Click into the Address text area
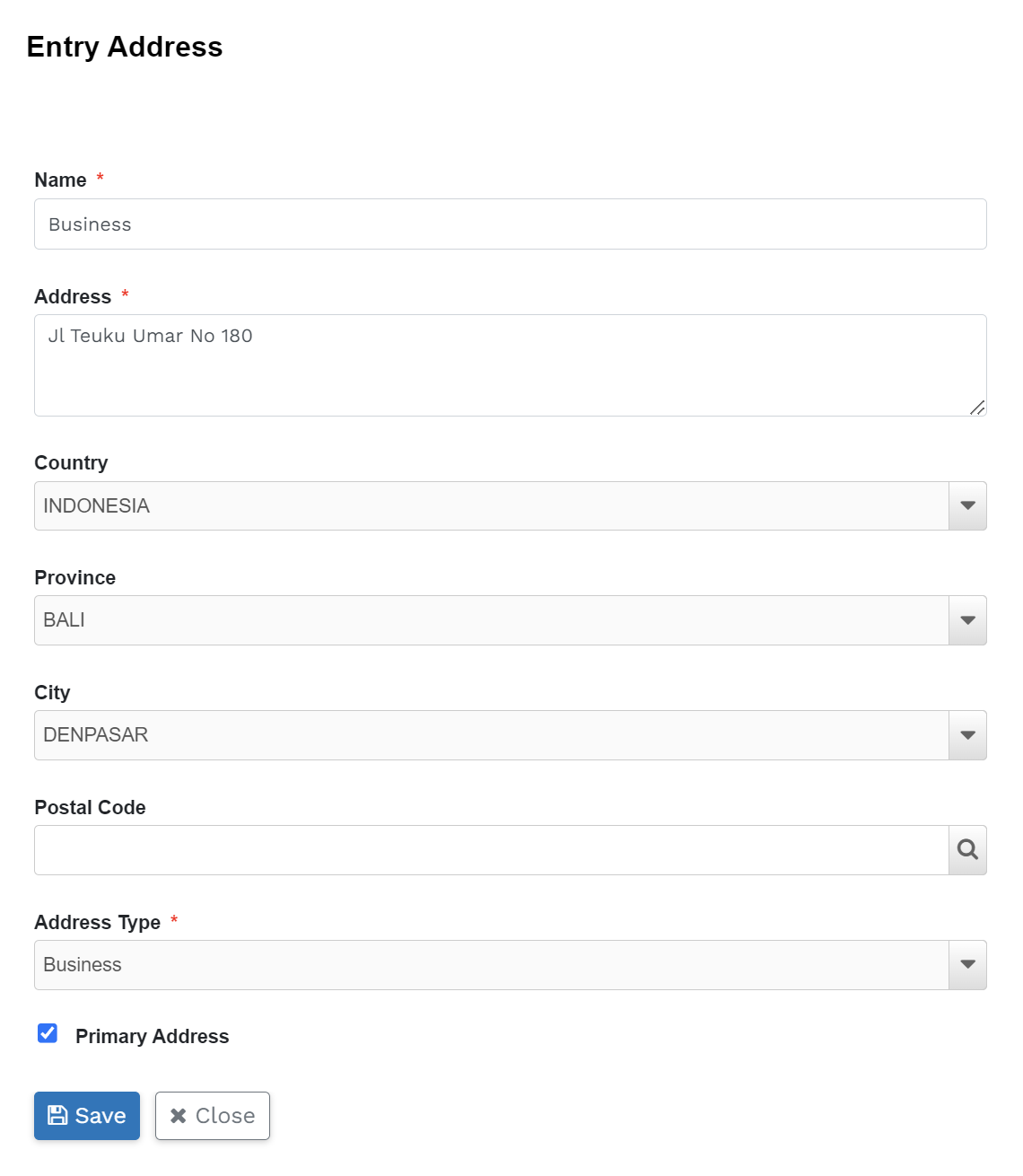 (x=510, y=365)
